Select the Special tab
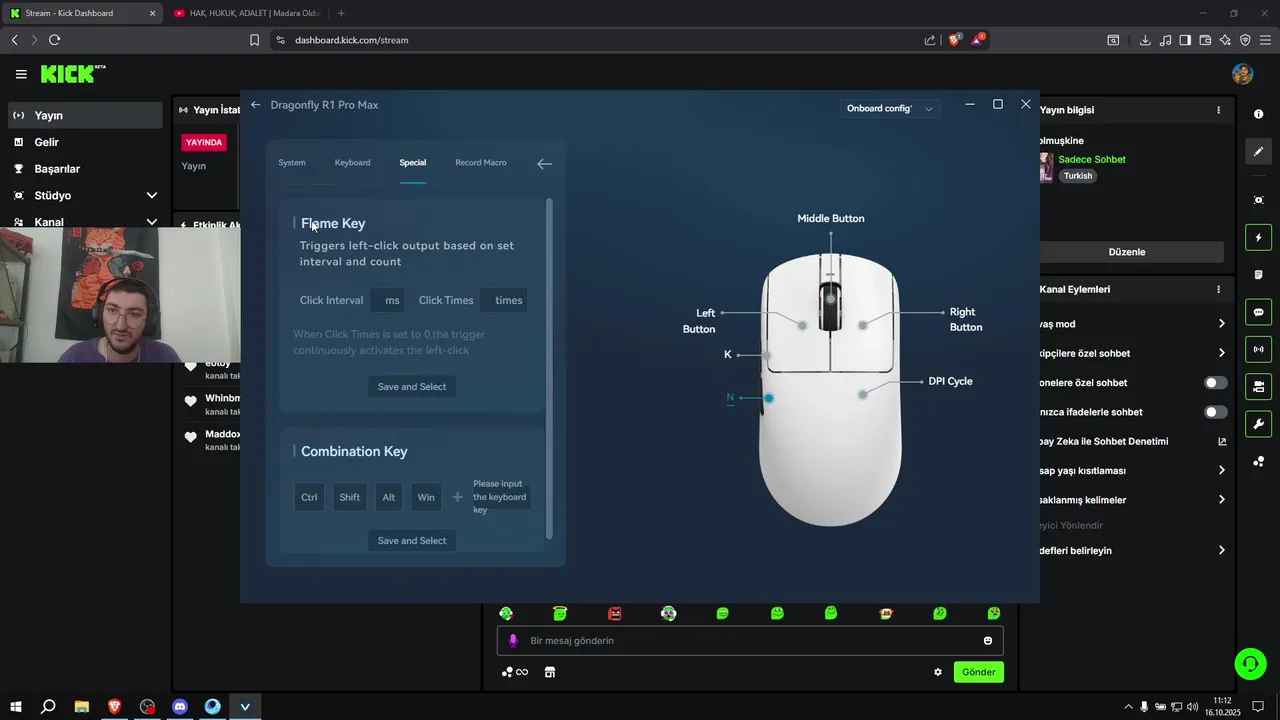The height and width of the screenshot is (720, 1280). point(412,163)
